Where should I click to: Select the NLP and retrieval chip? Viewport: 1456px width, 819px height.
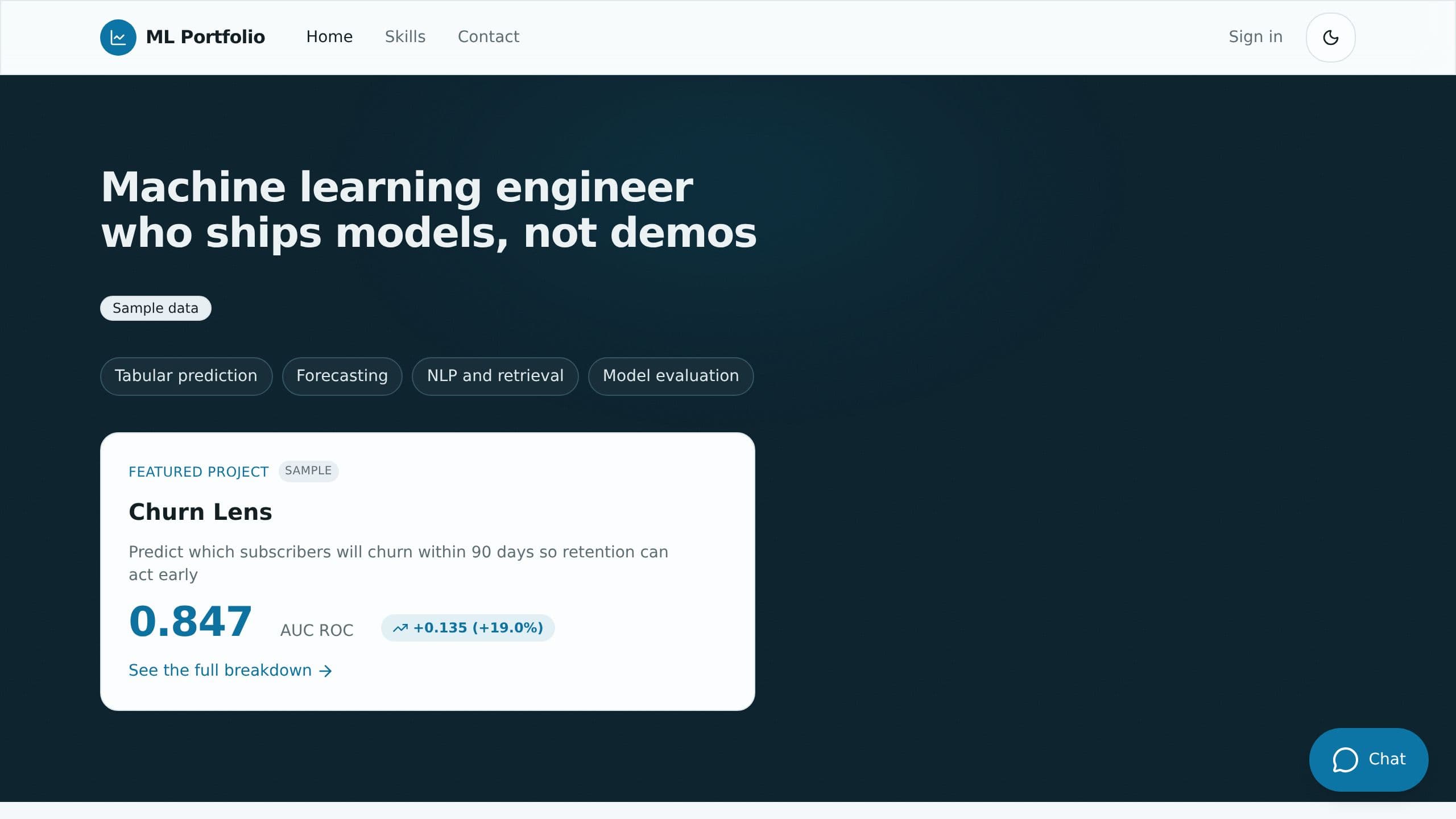click(x=495, y=376)
